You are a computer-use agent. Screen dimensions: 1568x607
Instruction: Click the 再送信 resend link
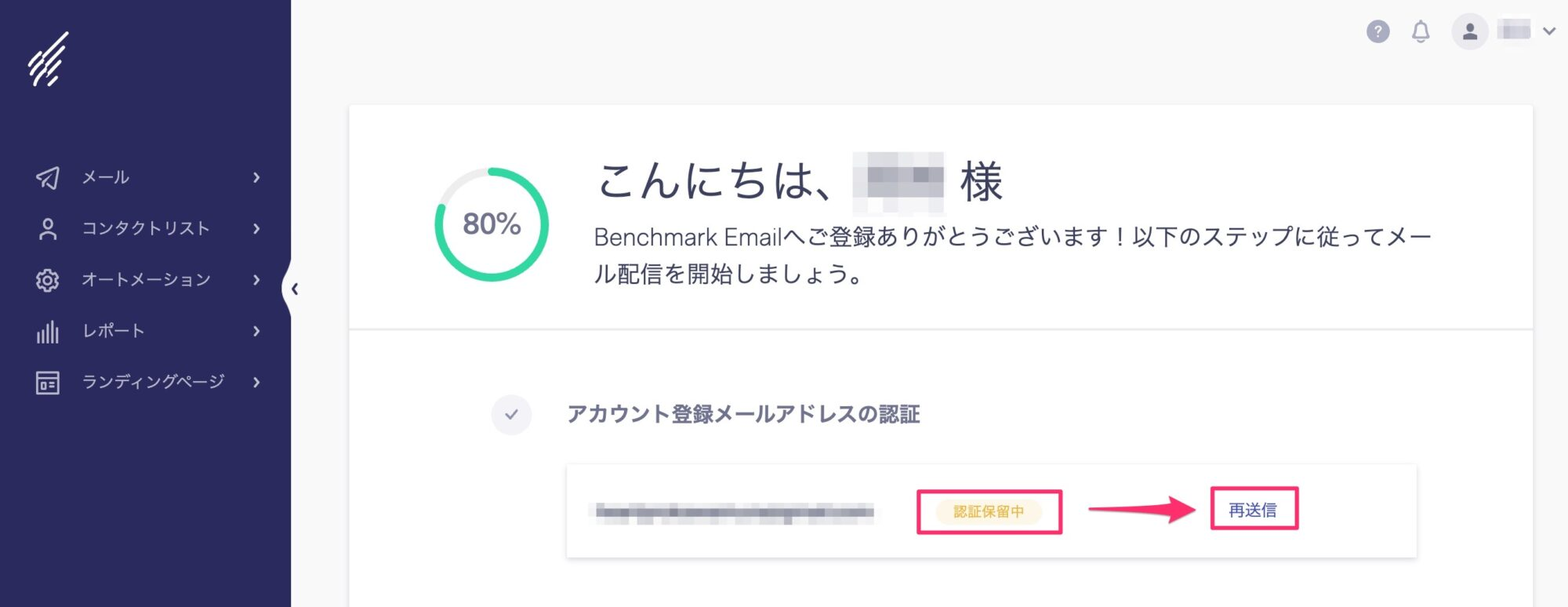coord(1253,510)
